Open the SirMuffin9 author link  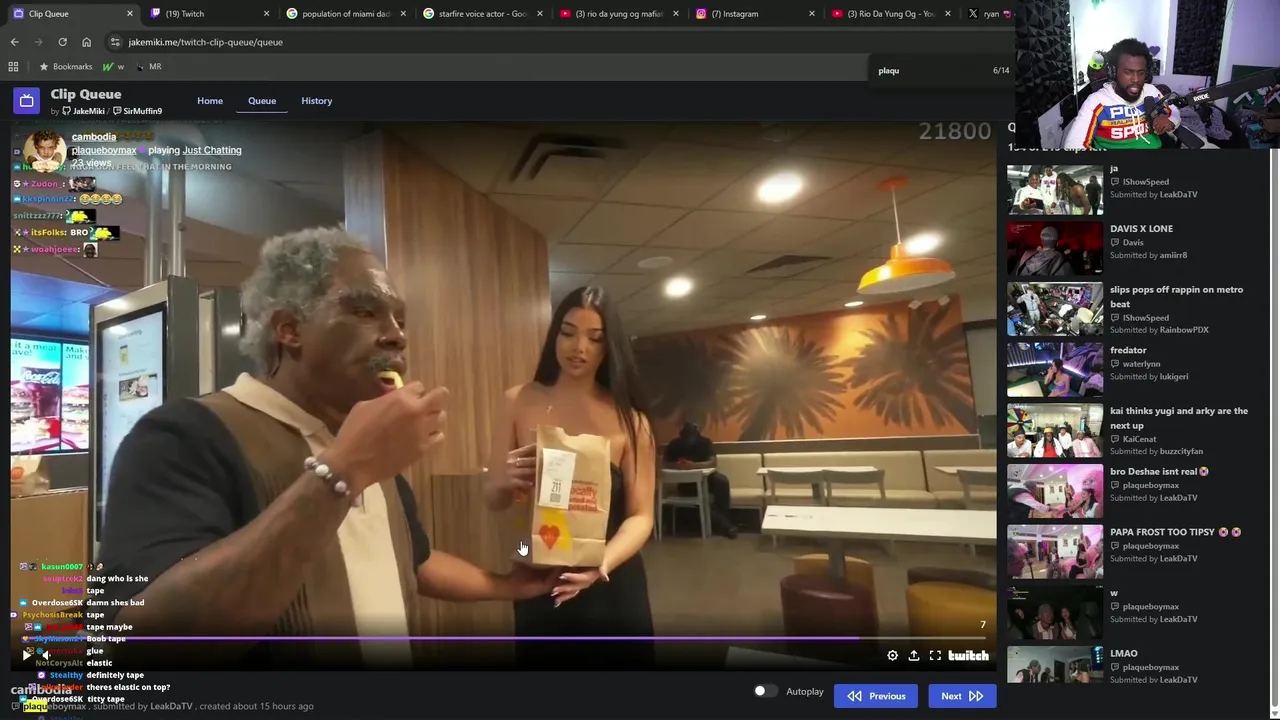(137, 111)
